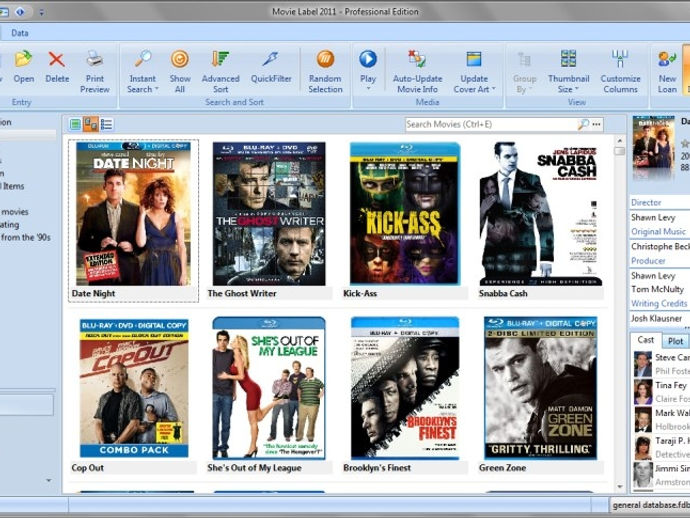Click the greyed Group By icon
This screenshot has height=518, width=690.
[524, 59]
